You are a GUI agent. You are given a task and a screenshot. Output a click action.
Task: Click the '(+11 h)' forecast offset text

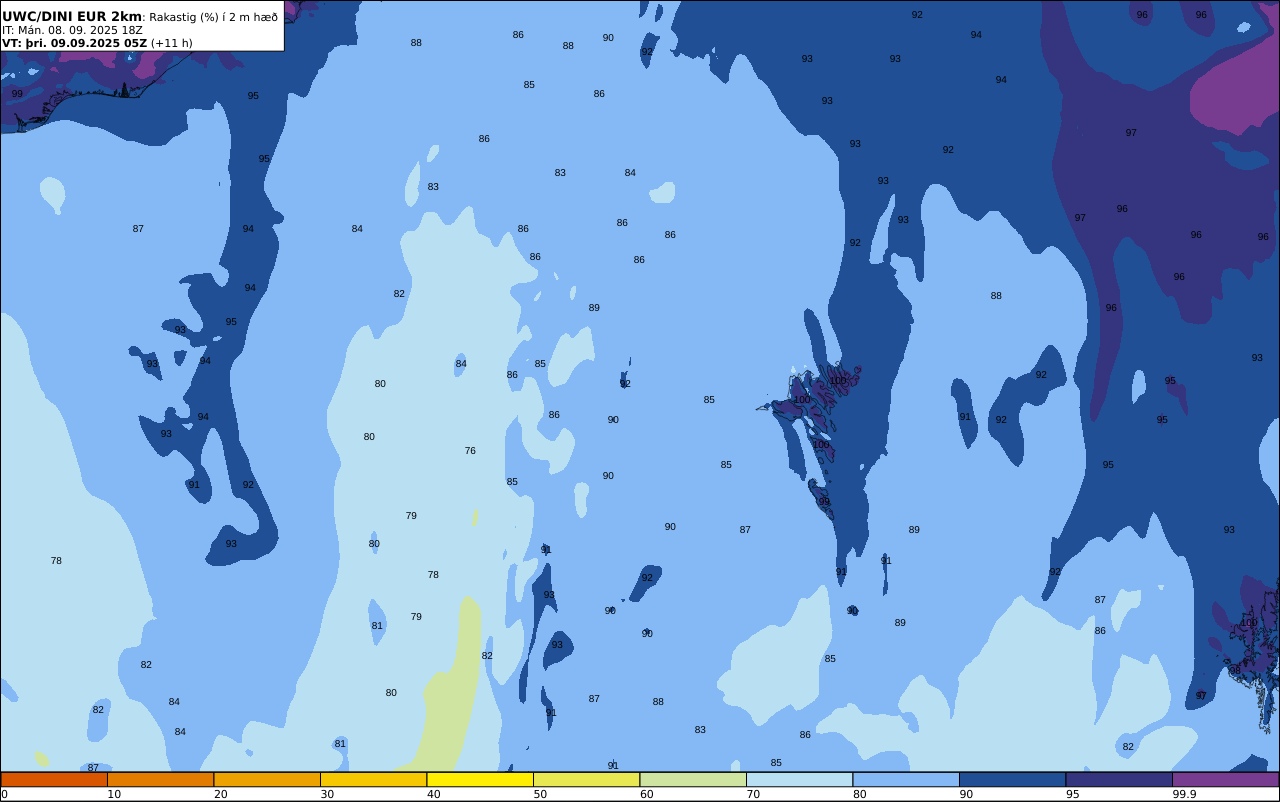click(x=171, y=43)
